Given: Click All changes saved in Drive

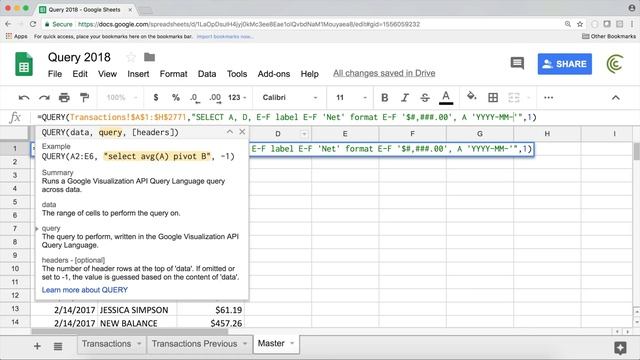Looking at the screenshot, I should pos(384,73).
